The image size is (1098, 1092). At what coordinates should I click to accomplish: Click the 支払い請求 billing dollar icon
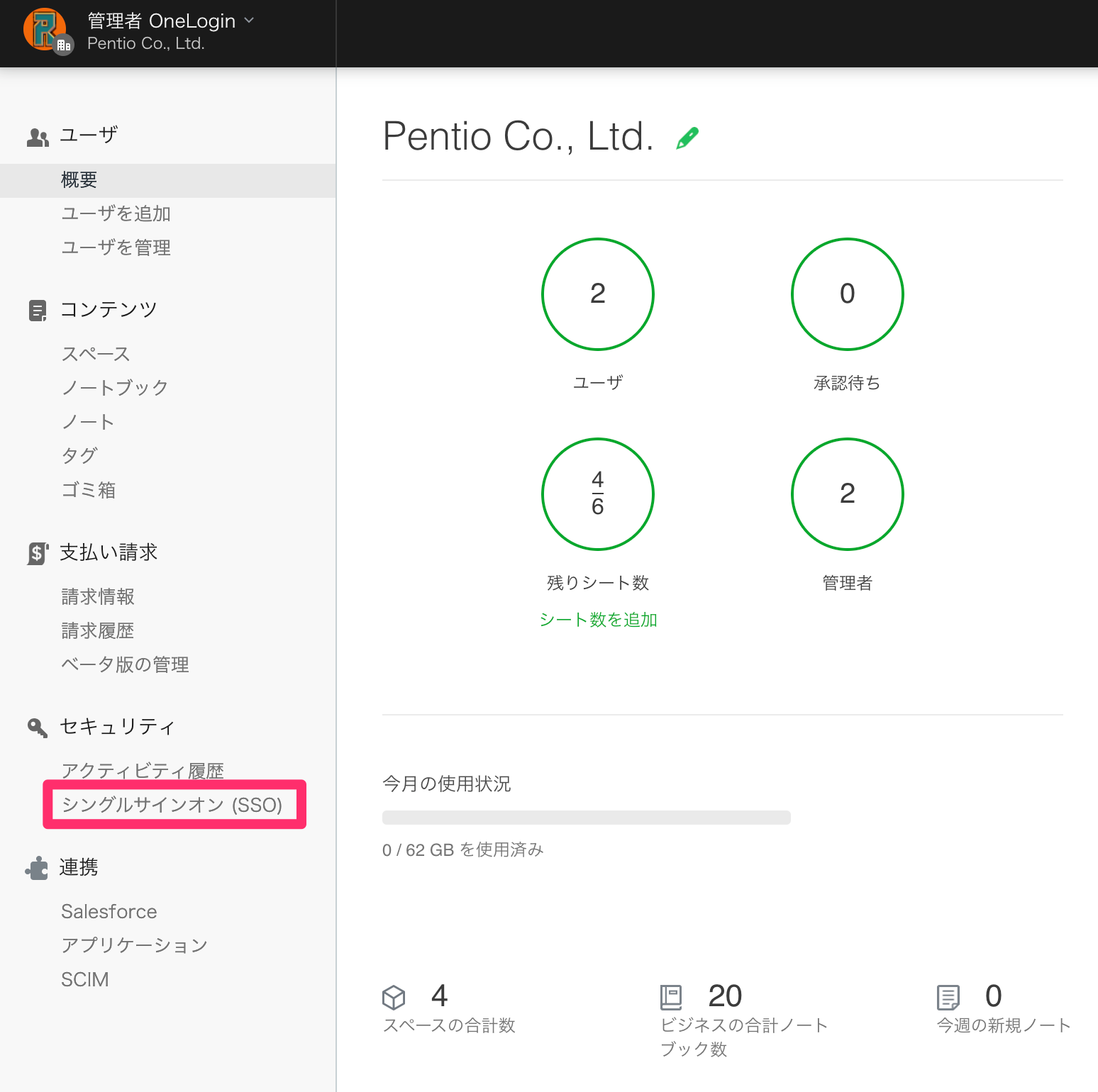click(x=38, y=553)
